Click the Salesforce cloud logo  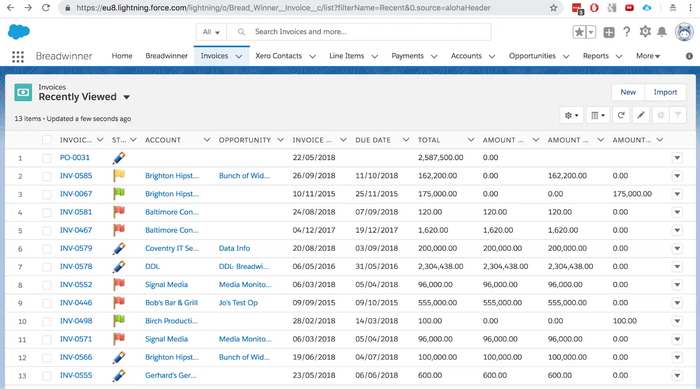click(19, 32)
